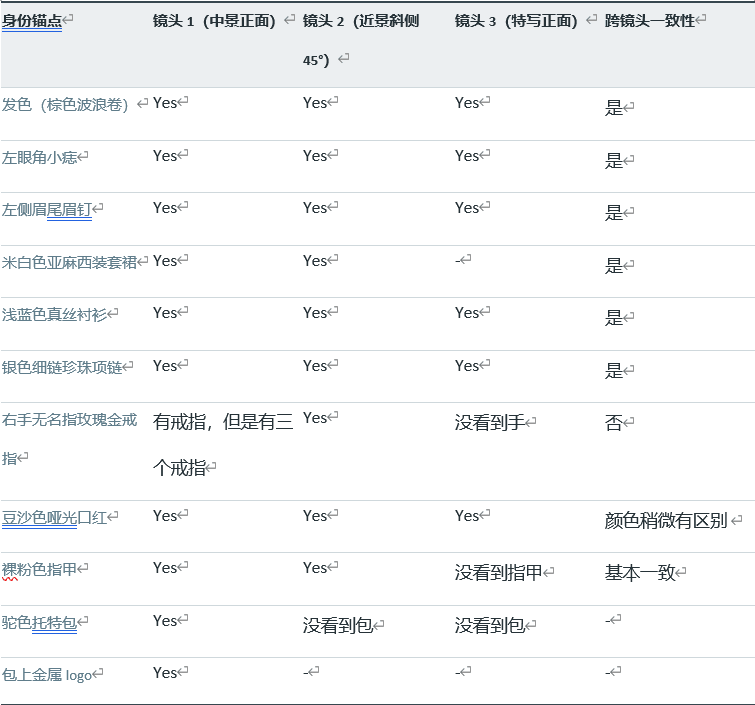Click 镜头 3 Yes in 左眼角小痣 row
Image resolution: width=755 pixels, height=705 pixels.
pos(467,156)
